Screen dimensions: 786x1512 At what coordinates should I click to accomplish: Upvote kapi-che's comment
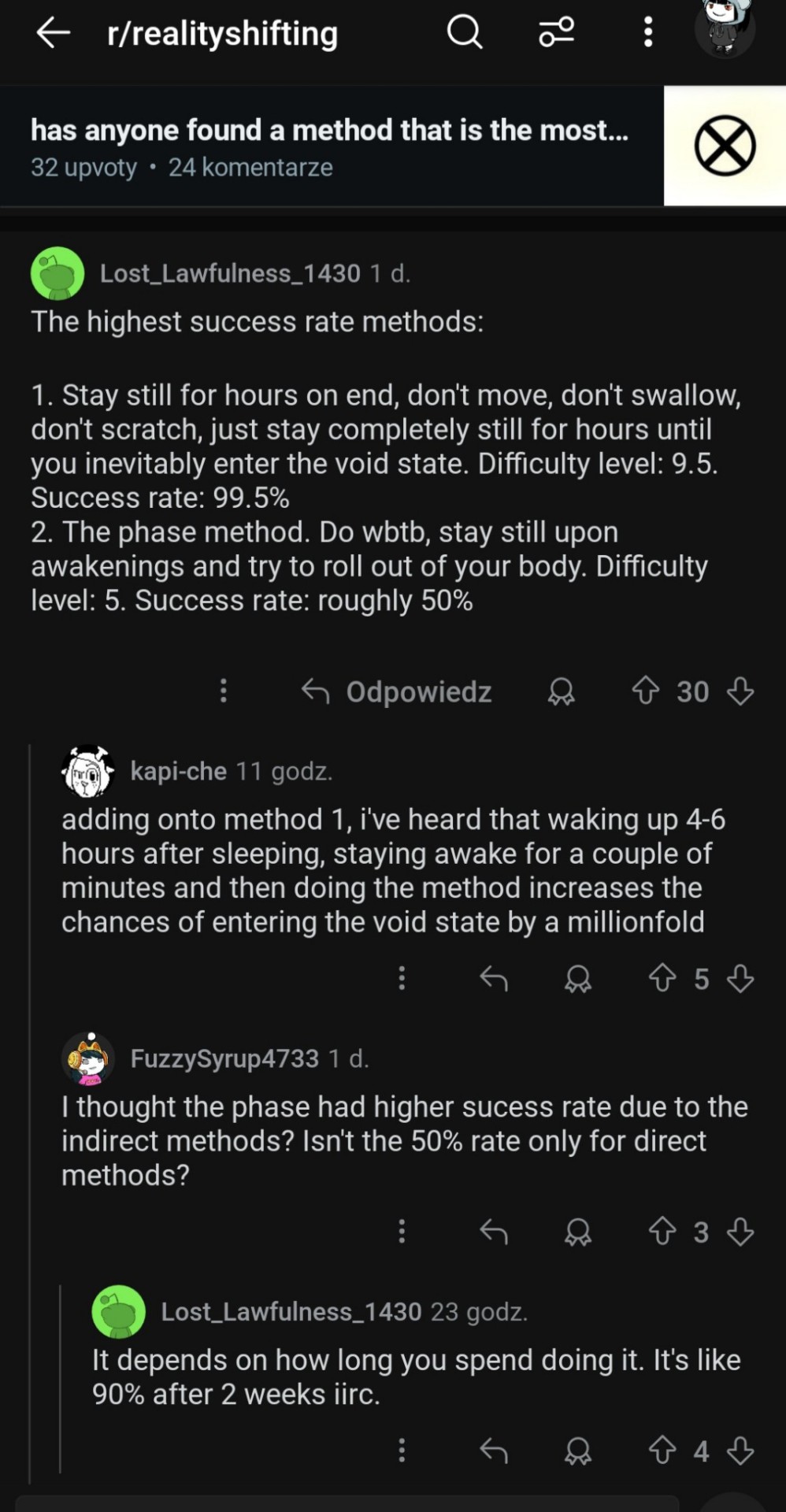pos(662,979)
